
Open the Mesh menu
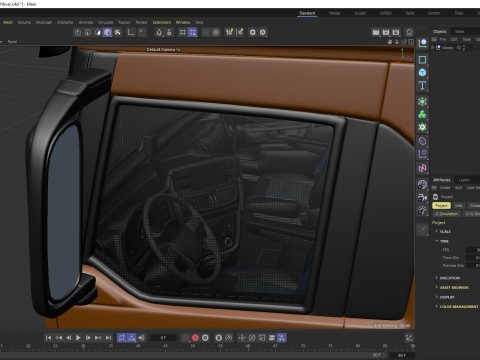(8, 22)
